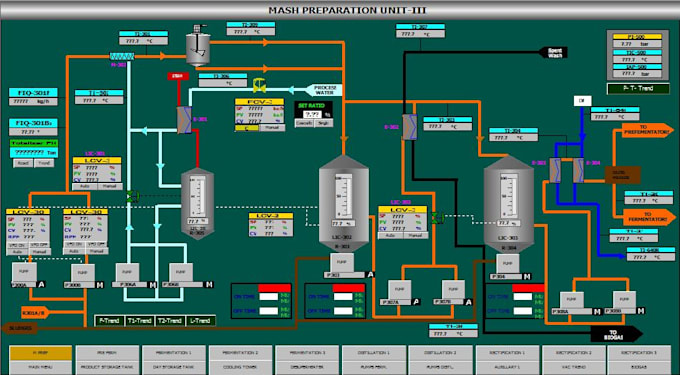Click the green valve beside LIC-303 panel
The image size is (680, 375).
(438, 218)
